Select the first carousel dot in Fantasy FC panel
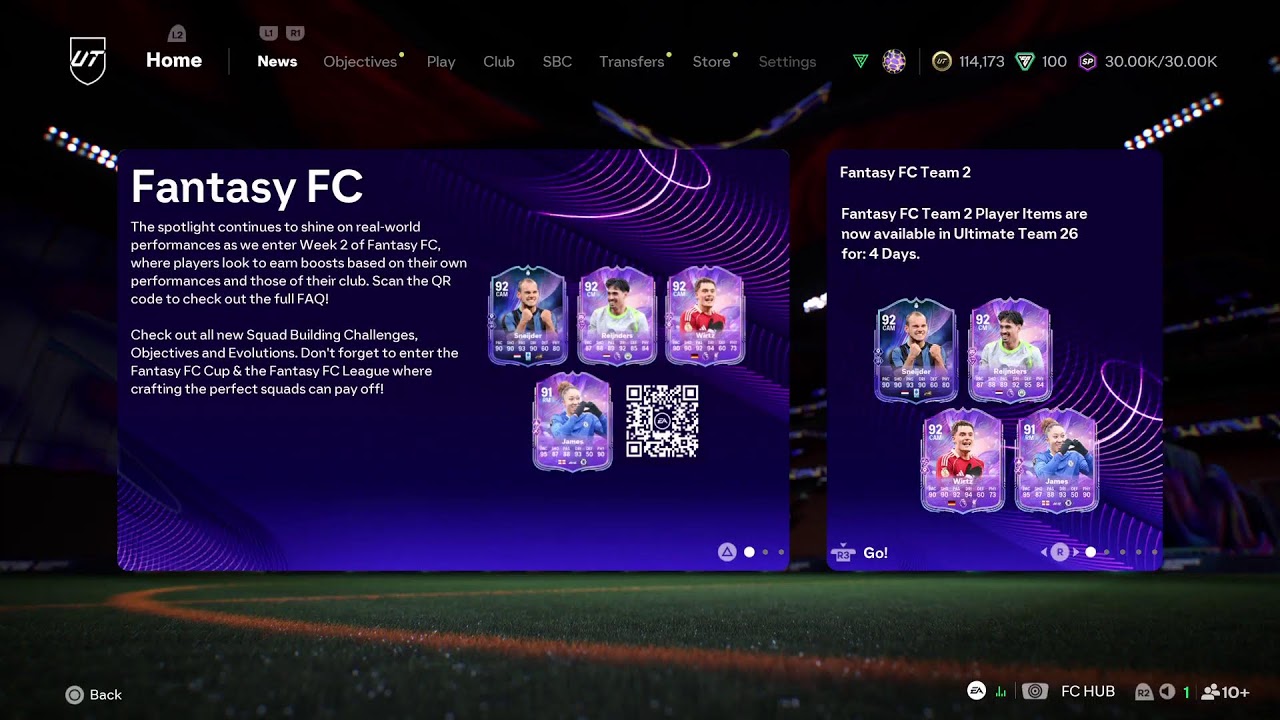Screen dimensions: 1280x720 click(x=749, y=552)
